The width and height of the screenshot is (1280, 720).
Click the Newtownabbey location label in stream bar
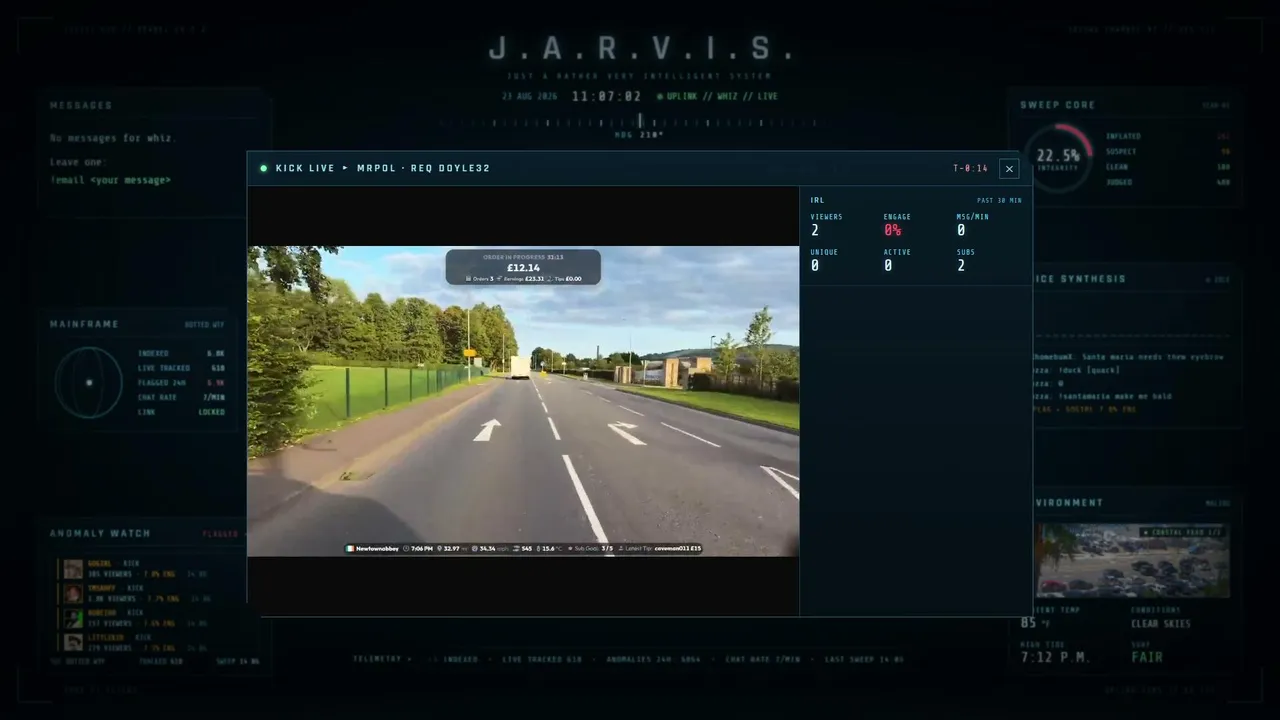pyautogui.click(x=377, y=549)
